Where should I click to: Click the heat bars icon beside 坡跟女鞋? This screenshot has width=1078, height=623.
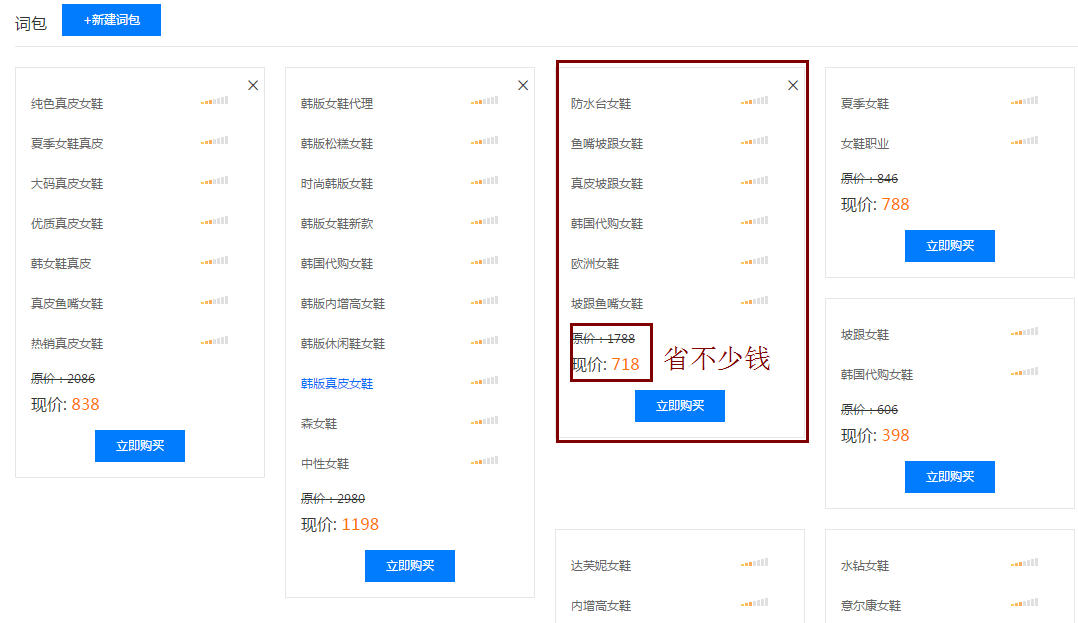1024,332
